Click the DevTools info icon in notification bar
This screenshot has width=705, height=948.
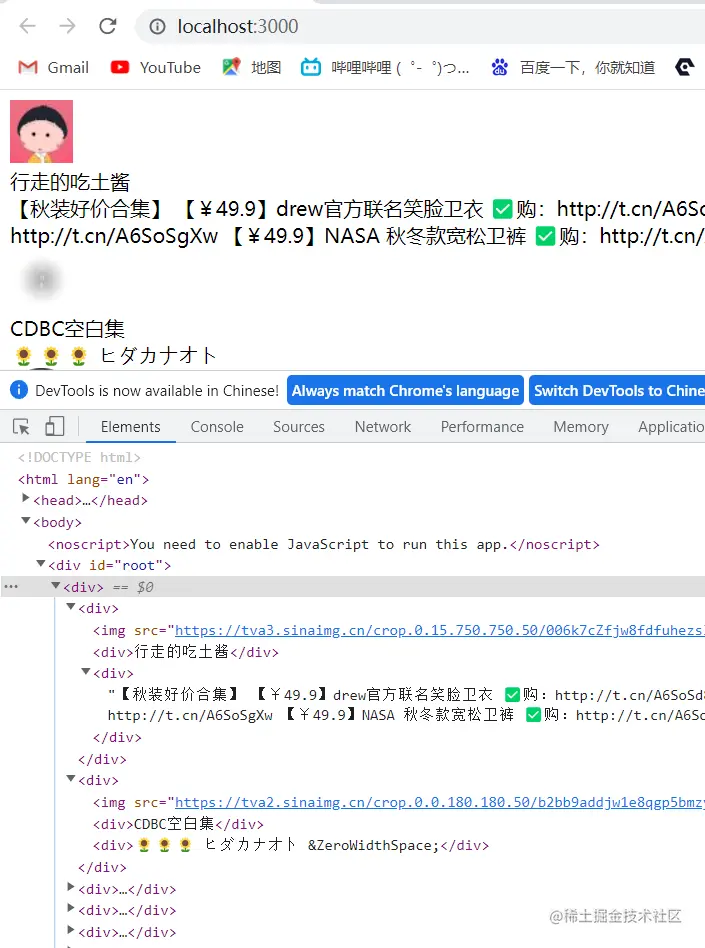(19, 390)
